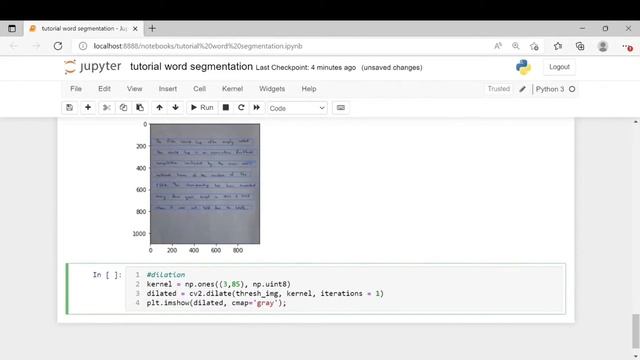Restart kernel and run all fast-forward icon

point(256,108)
